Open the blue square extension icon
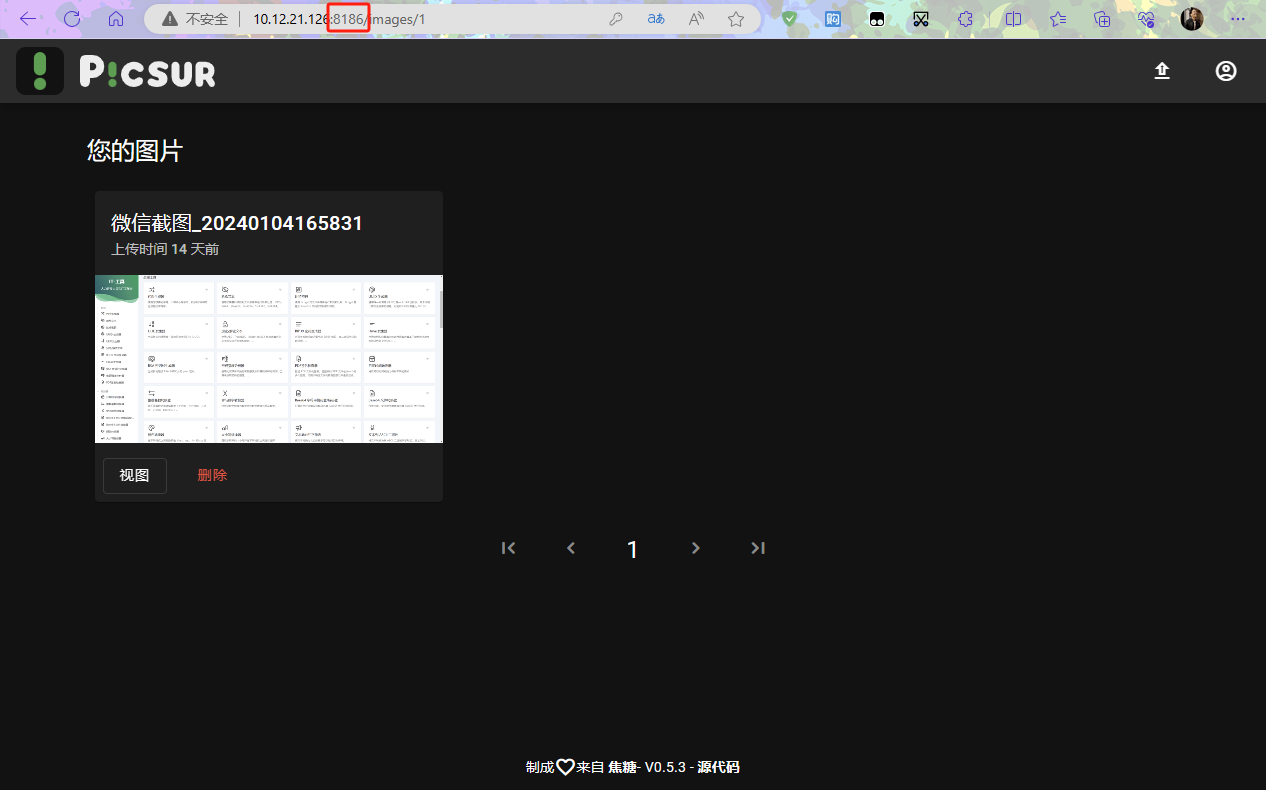Viewport: 1266px width, 790px height. [833, 19]
